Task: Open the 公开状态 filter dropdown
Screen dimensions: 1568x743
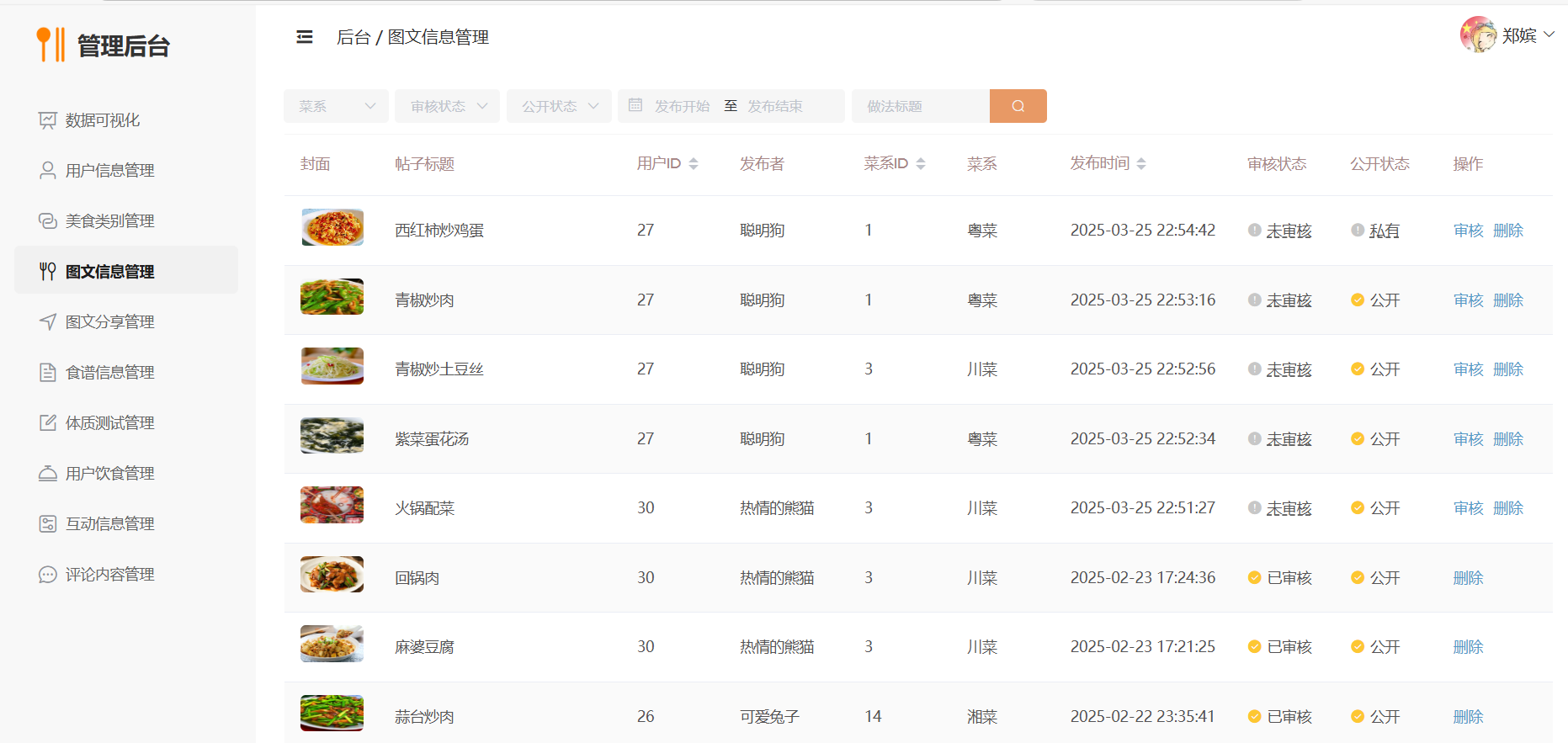Action: click(559, 106)
